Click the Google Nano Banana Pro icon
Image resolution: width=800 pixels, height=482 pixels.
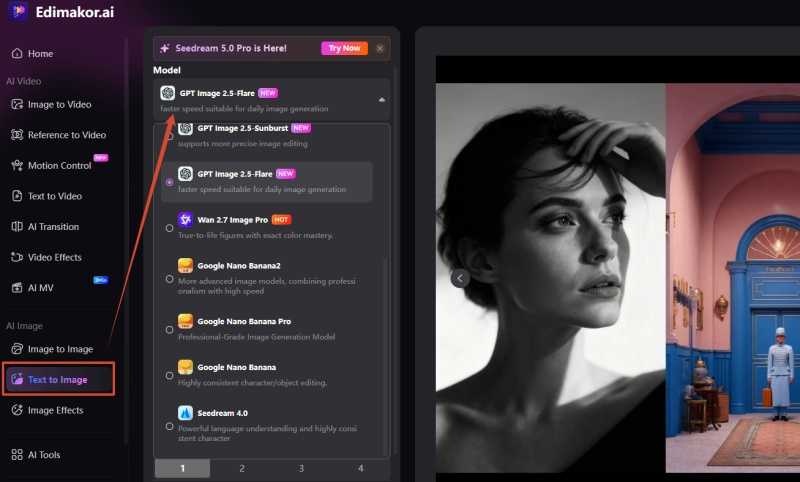coord(185,321)
